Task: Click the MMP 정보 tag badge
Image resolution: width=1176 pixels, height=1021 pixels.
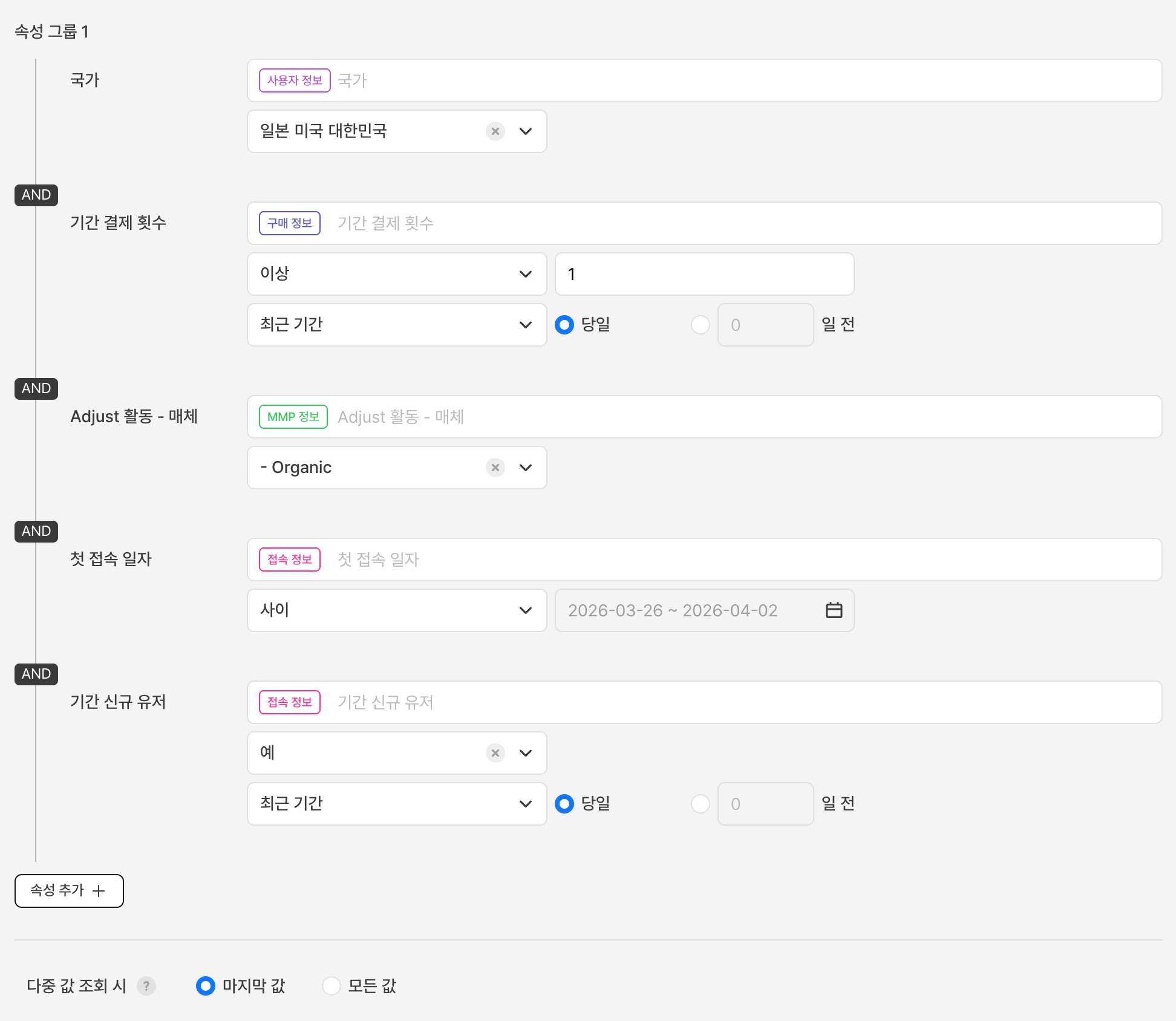Action: coord(293,417)
